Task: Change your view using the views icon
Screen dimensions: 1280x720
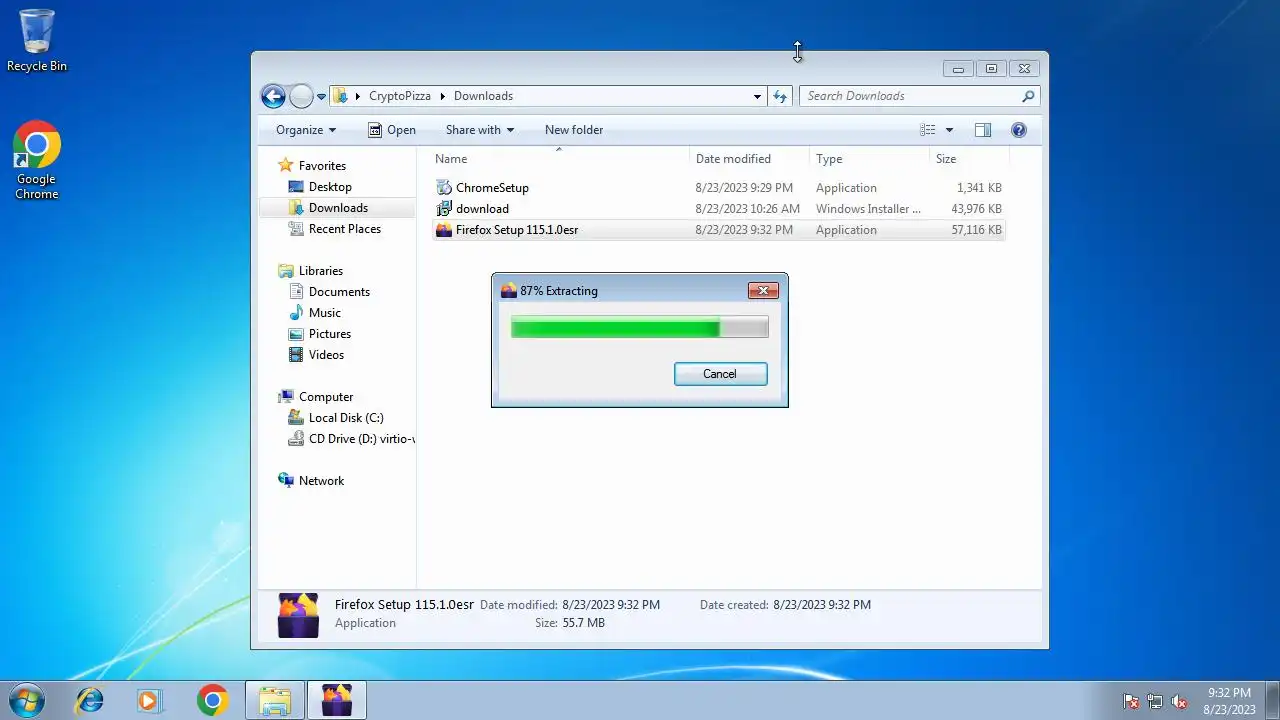Action: [928, 130]
